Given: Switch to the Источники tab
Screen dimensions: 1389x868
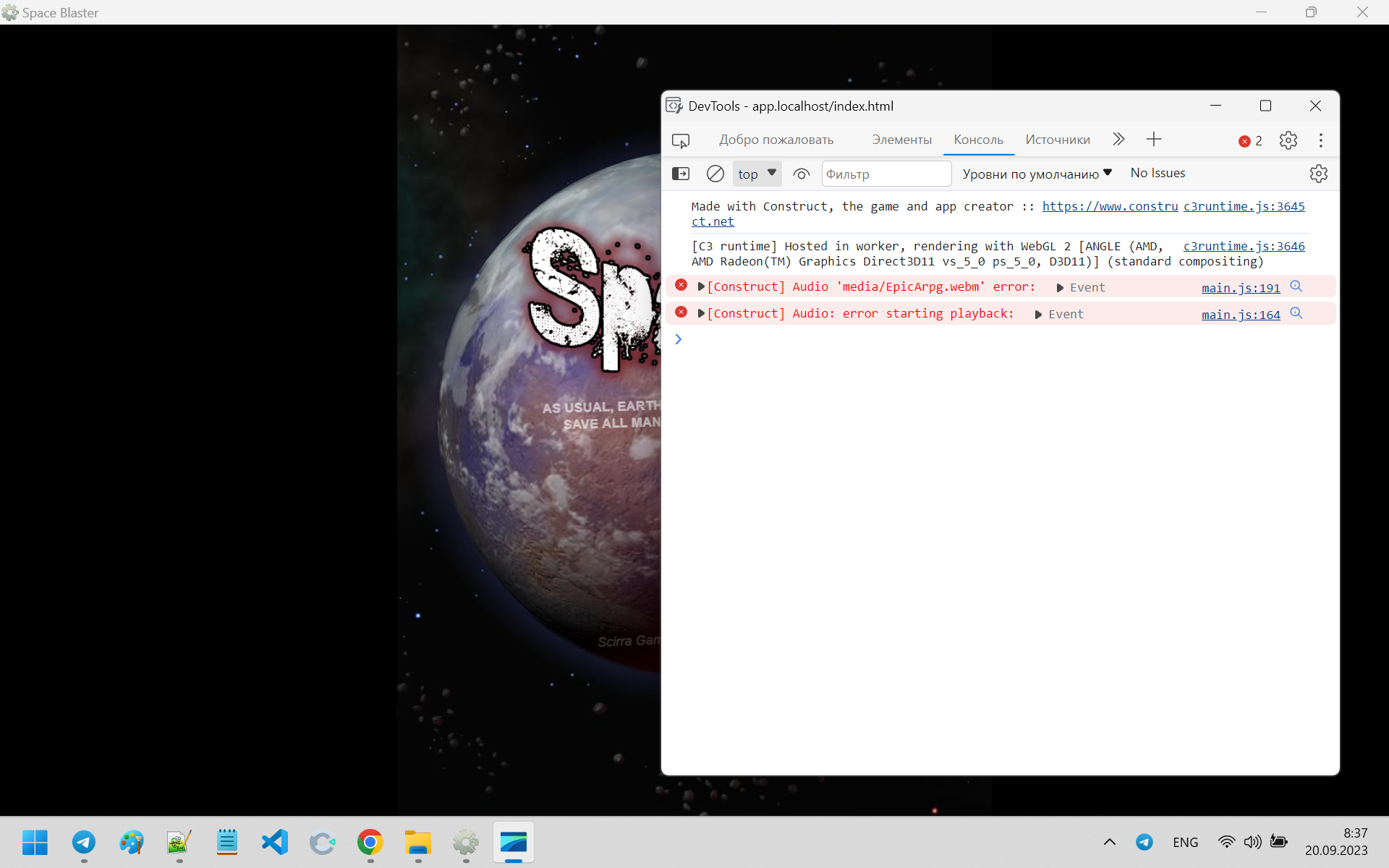Looking at the screenshot, I should 1057,139.
